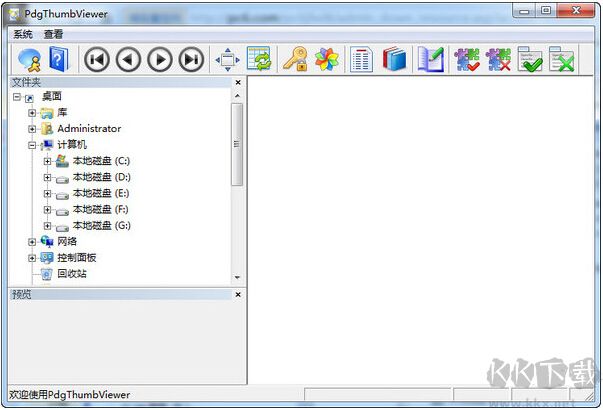603x410 pixels.
Task: Click the colorful pinwheel icon
Action: click(327, 60)
